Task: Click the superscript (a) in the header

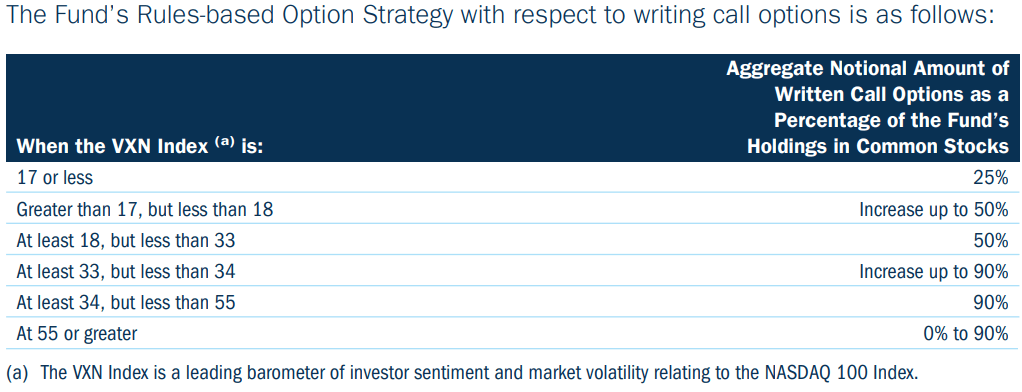Action: pos(222,143)
